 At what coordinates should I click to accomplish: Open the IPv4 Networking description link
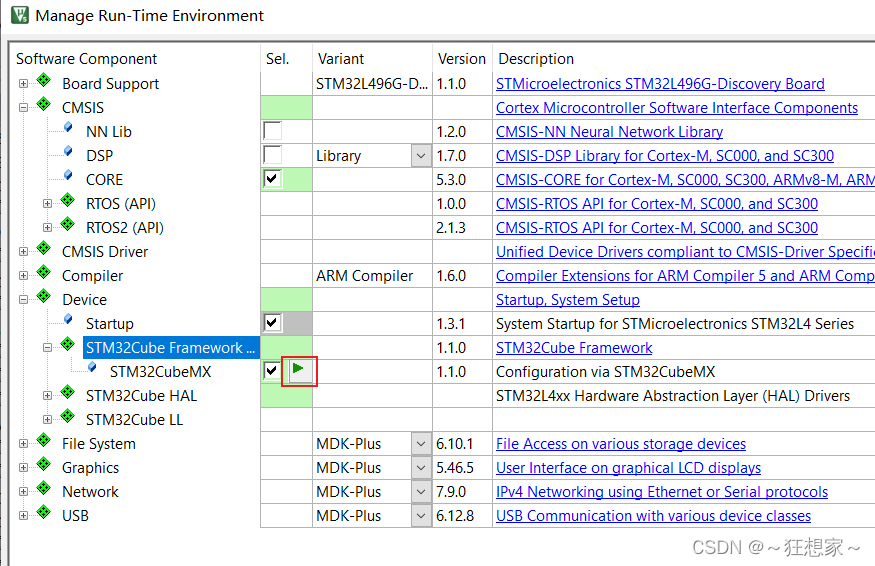[662, 492]
